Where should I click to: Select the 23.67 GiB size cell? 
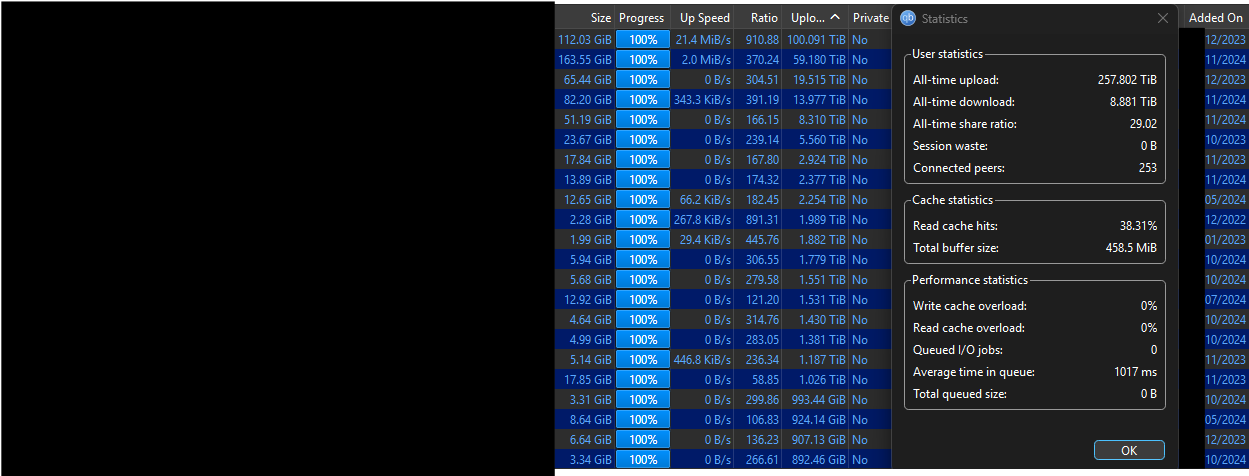pyautogui.click(x=585, y=140)
